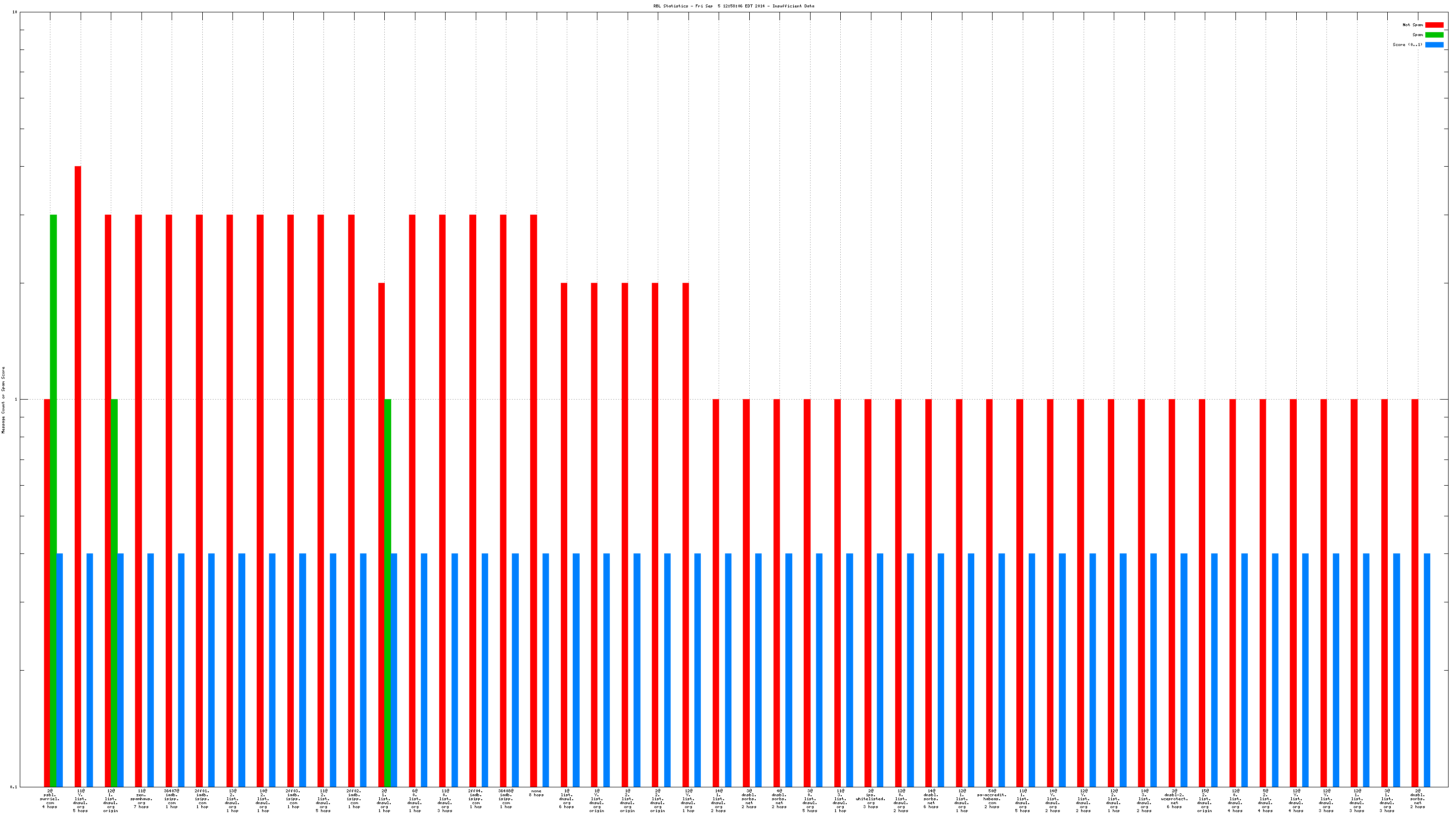This screenshot has height=819, width=1456.
Task: Click the 'dnsbl-2.uceprotect.net 6 hops' axis label
Action: point(1175,799)
